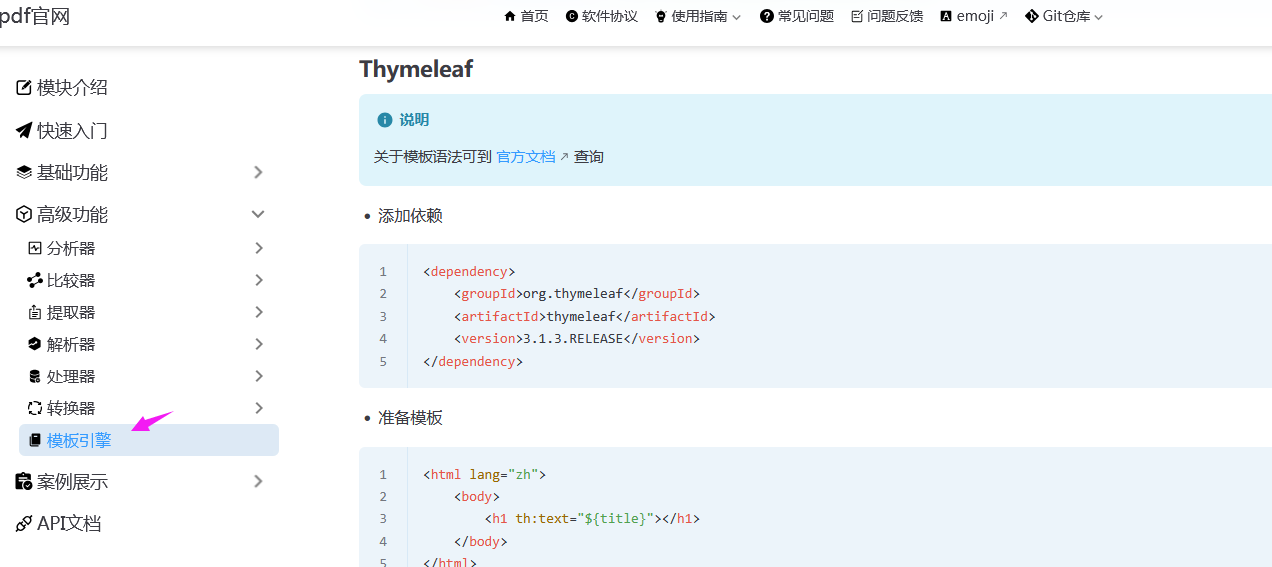Open the 问题反馈 link
Image resolution: width=1272 pixels, height=567 pixels.
(x=886, y=16)
